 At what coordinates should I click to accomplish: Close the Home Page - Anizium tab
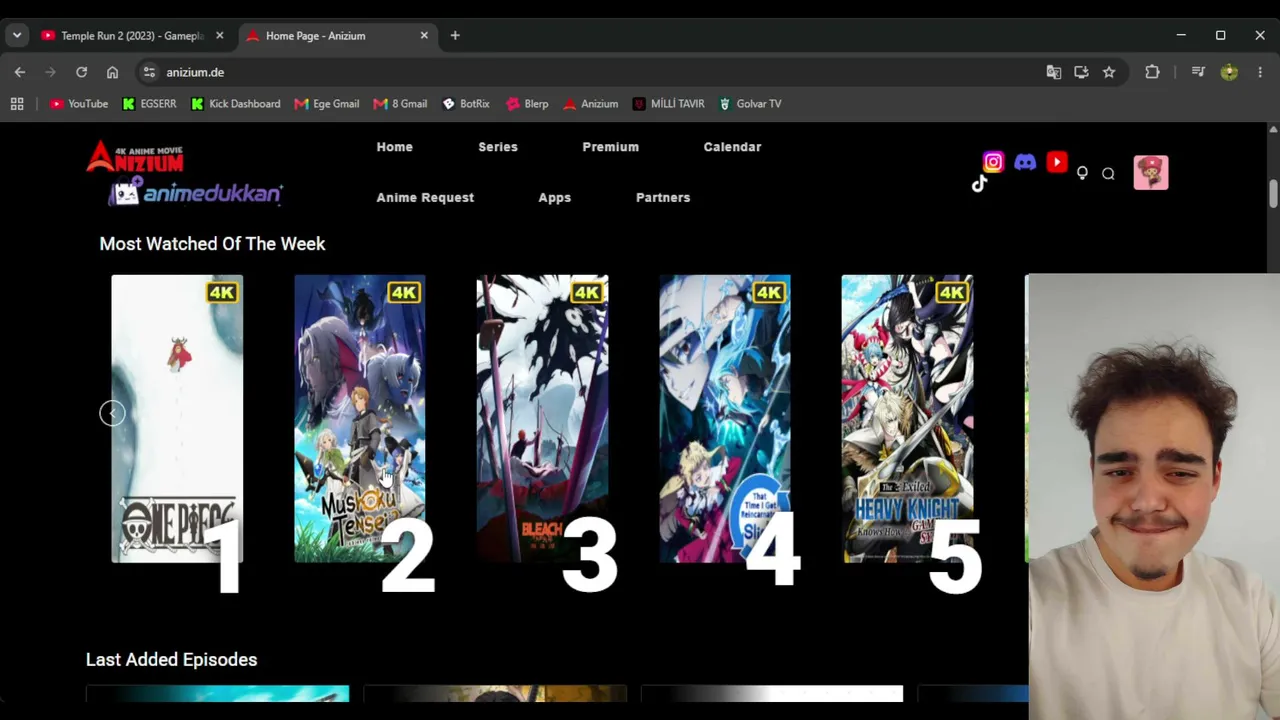424,36
